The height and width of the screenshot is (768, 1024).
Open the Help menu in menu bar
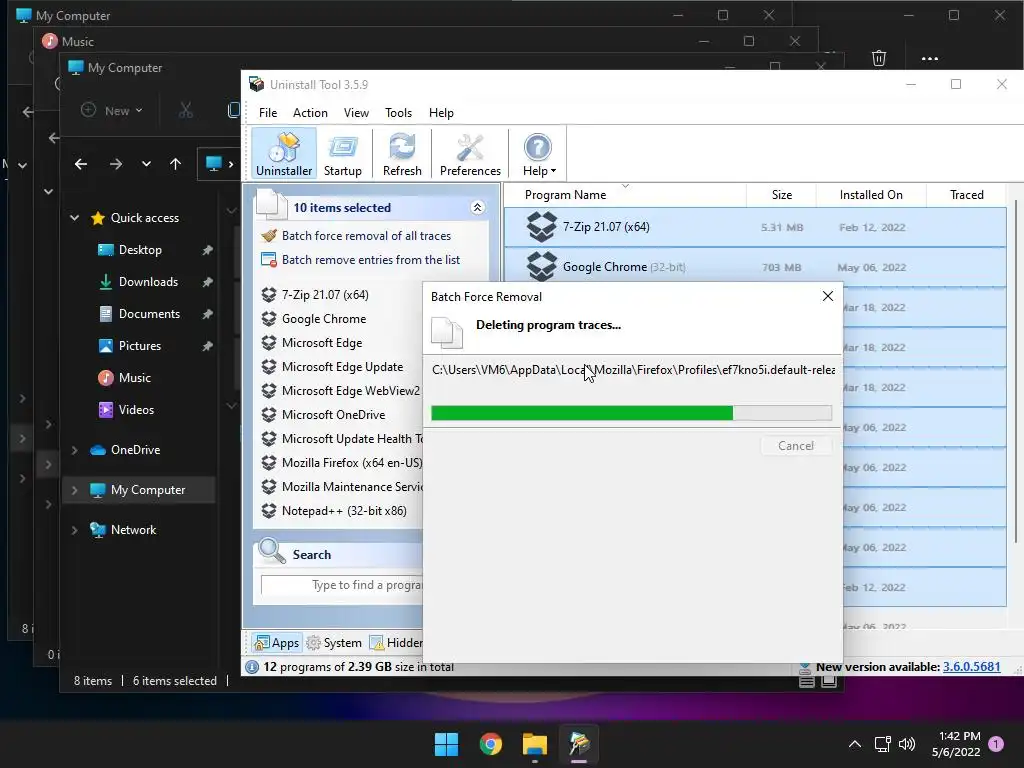441,112
